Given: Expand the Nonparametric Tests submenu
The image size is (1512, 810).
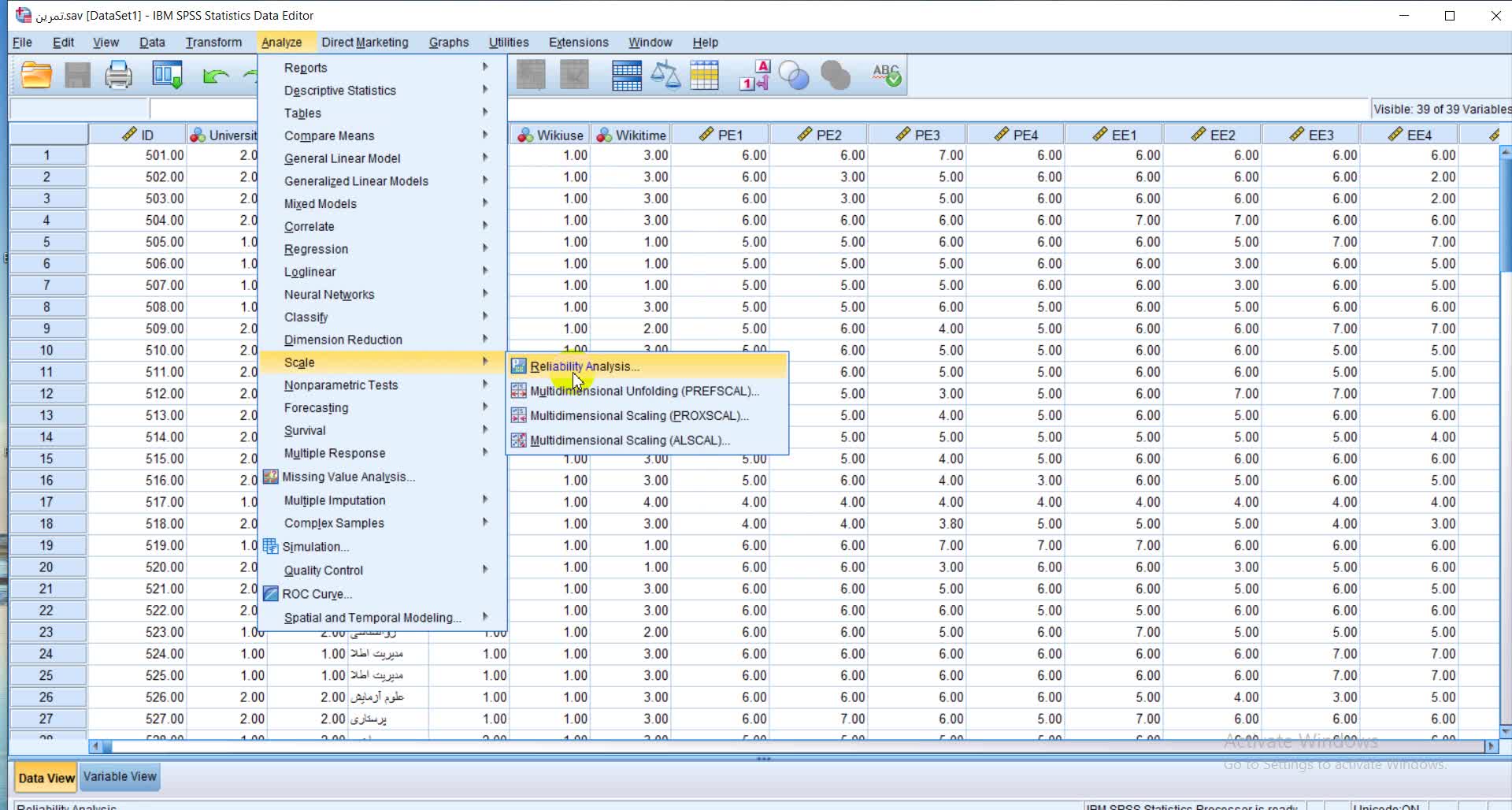Looking at the screenshot, I should (341, 385).
